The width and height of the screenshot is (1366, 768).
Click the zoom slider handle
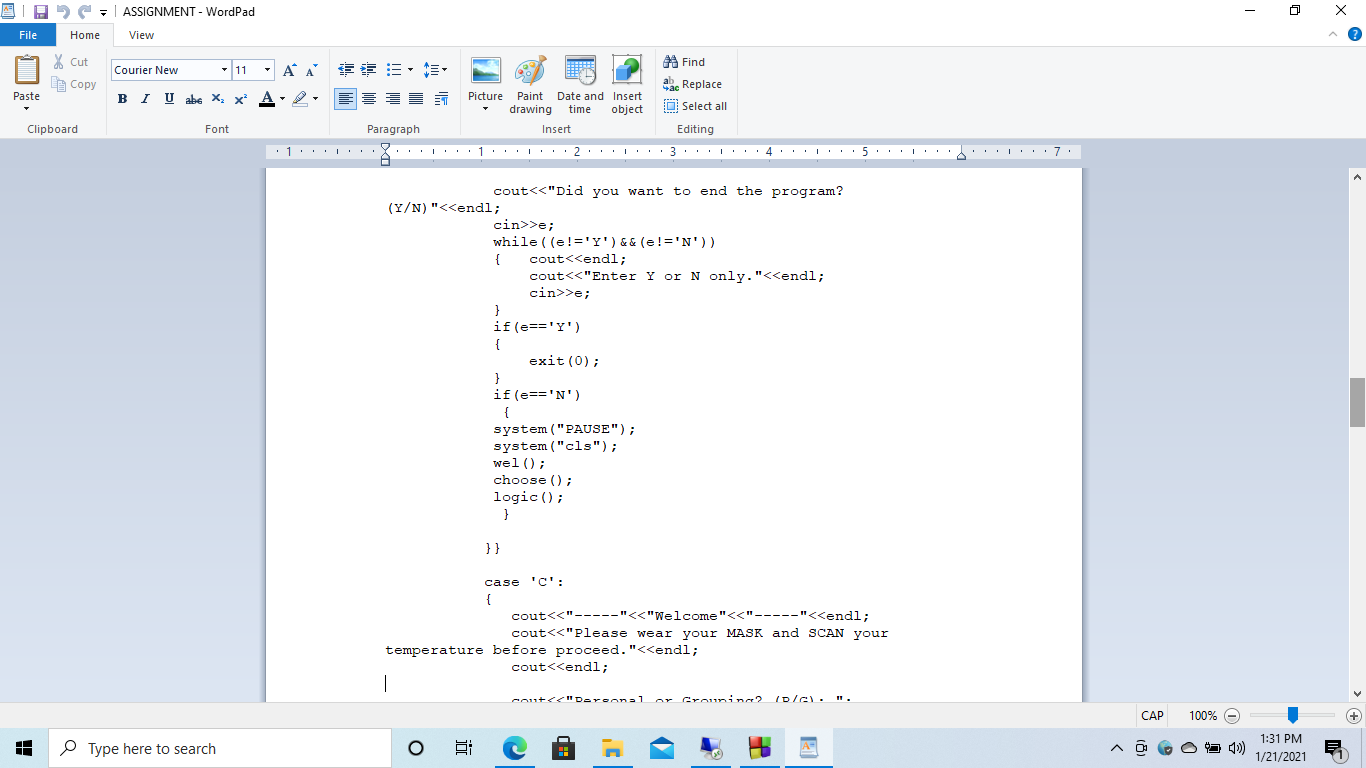click(1293, 715)
